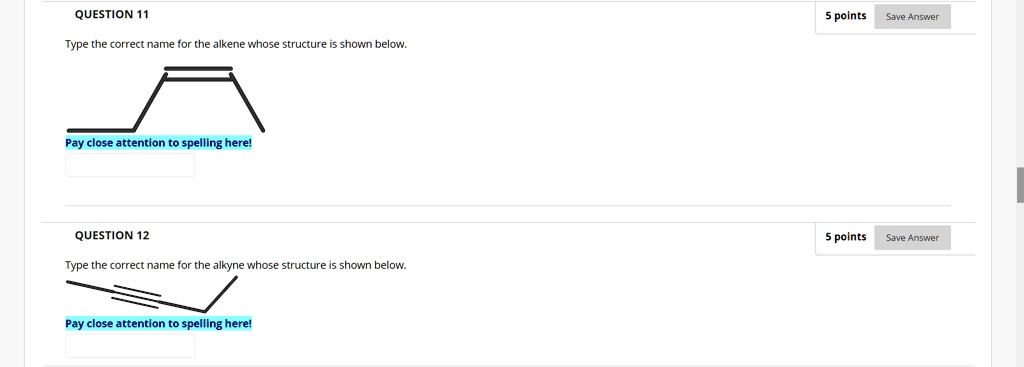Save the answer for Question 12
Screen dimensions: 1024x367
point(912,238)
